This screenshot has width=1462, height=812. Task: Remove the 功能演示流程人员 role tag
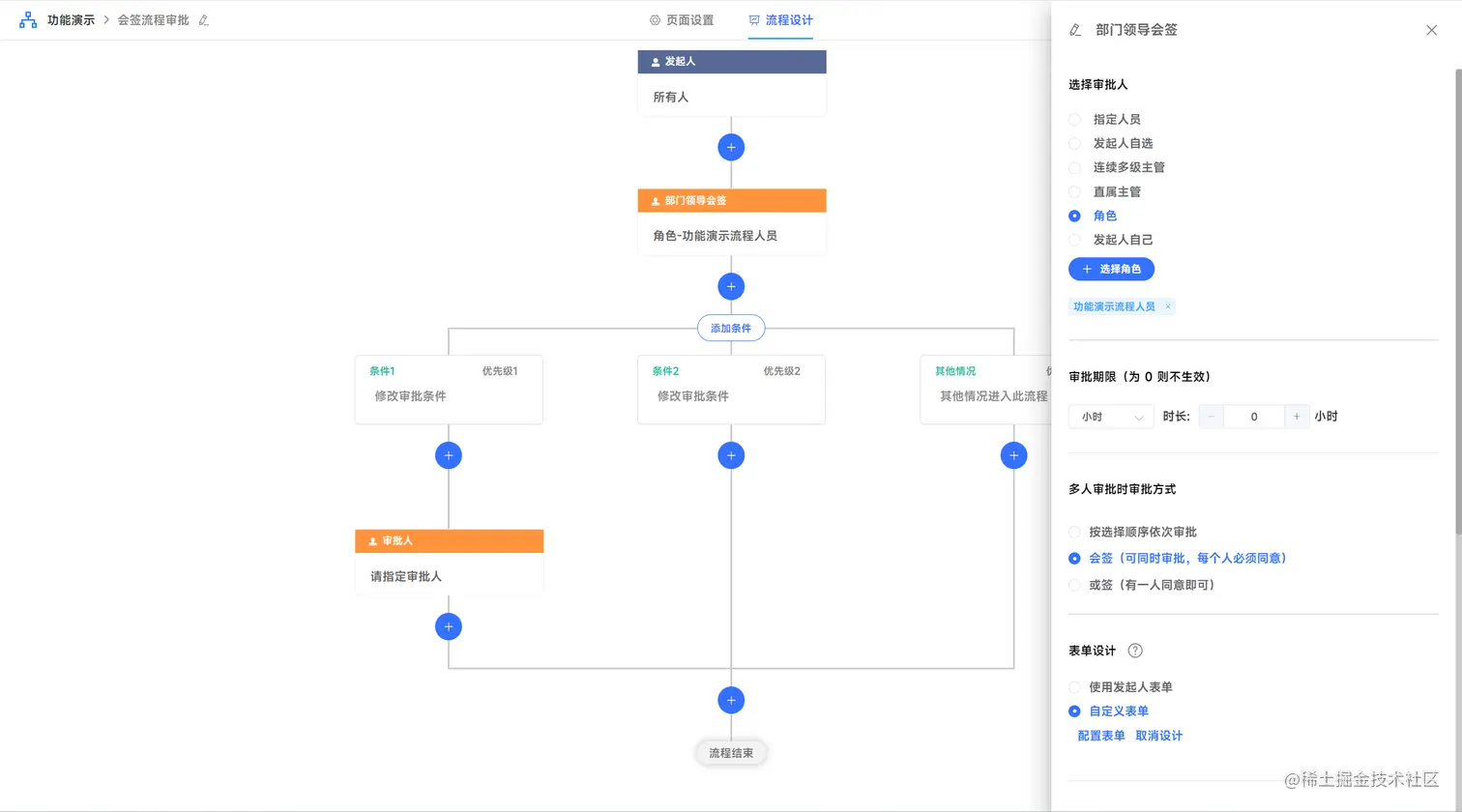[1168, 306]
